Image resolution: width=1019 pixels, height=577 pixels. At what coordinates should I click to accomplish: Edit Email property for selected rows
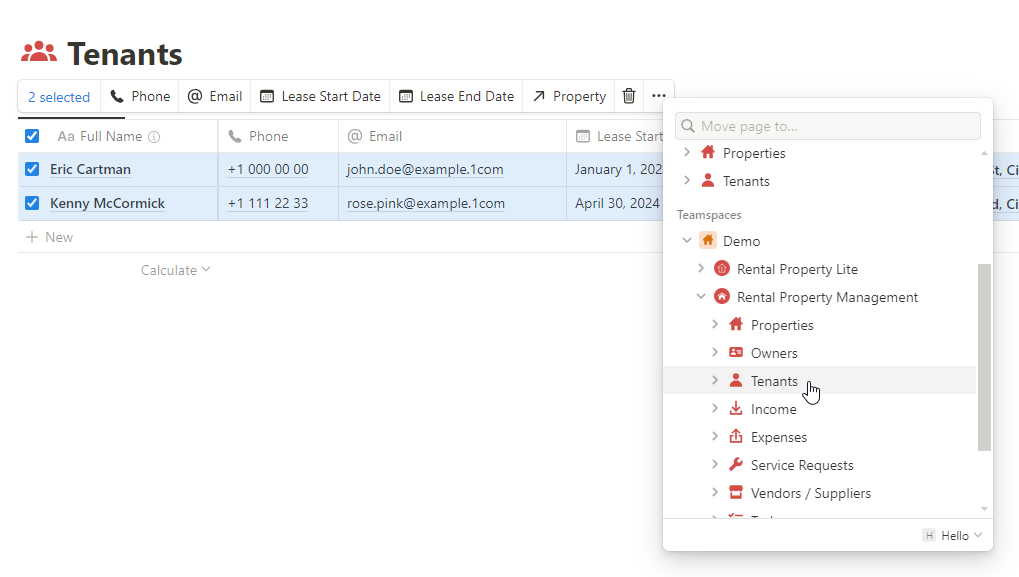[x=215, y=96]
